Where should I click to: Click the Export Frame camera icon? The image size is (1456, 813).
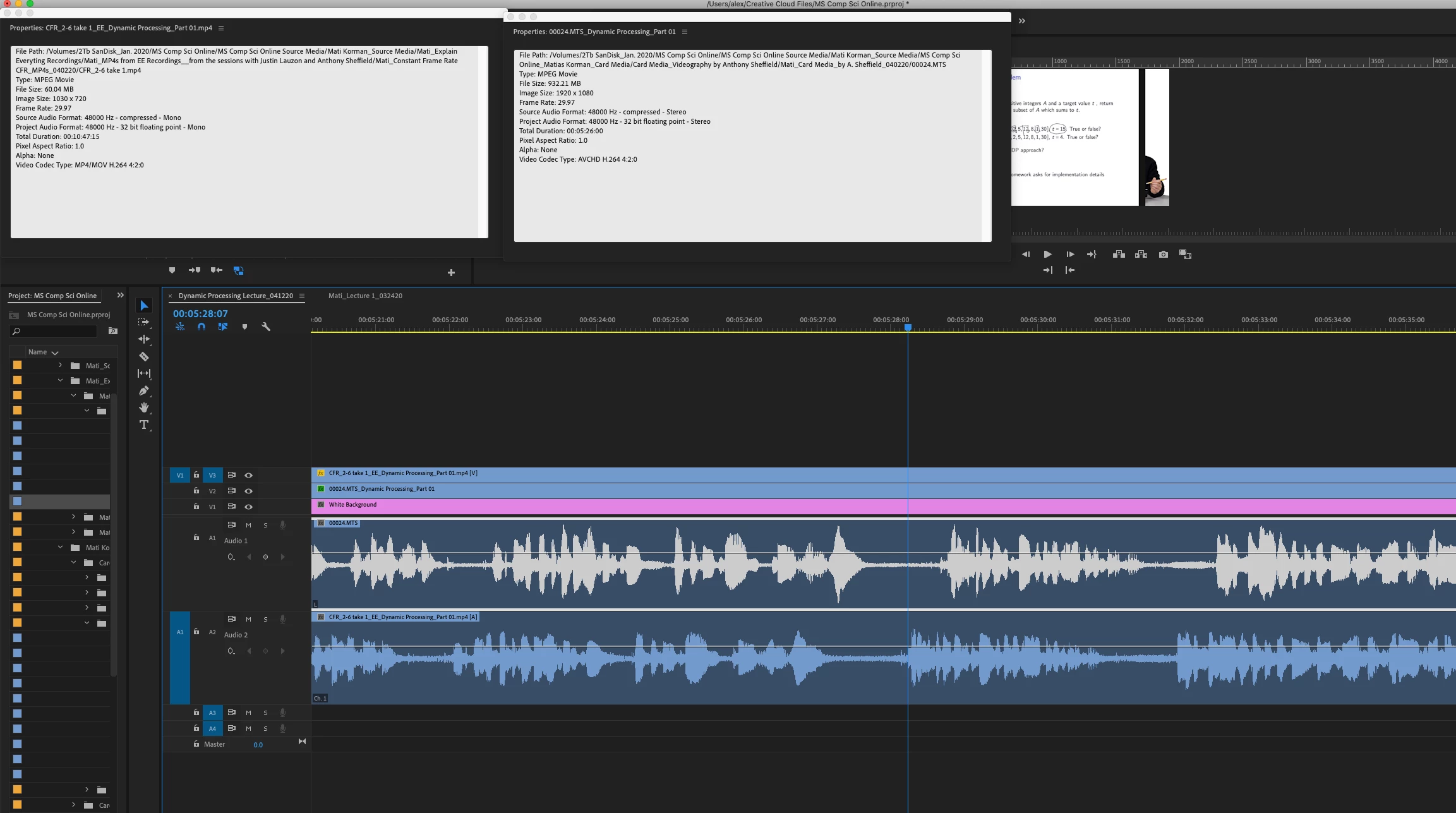point(1163,254)
